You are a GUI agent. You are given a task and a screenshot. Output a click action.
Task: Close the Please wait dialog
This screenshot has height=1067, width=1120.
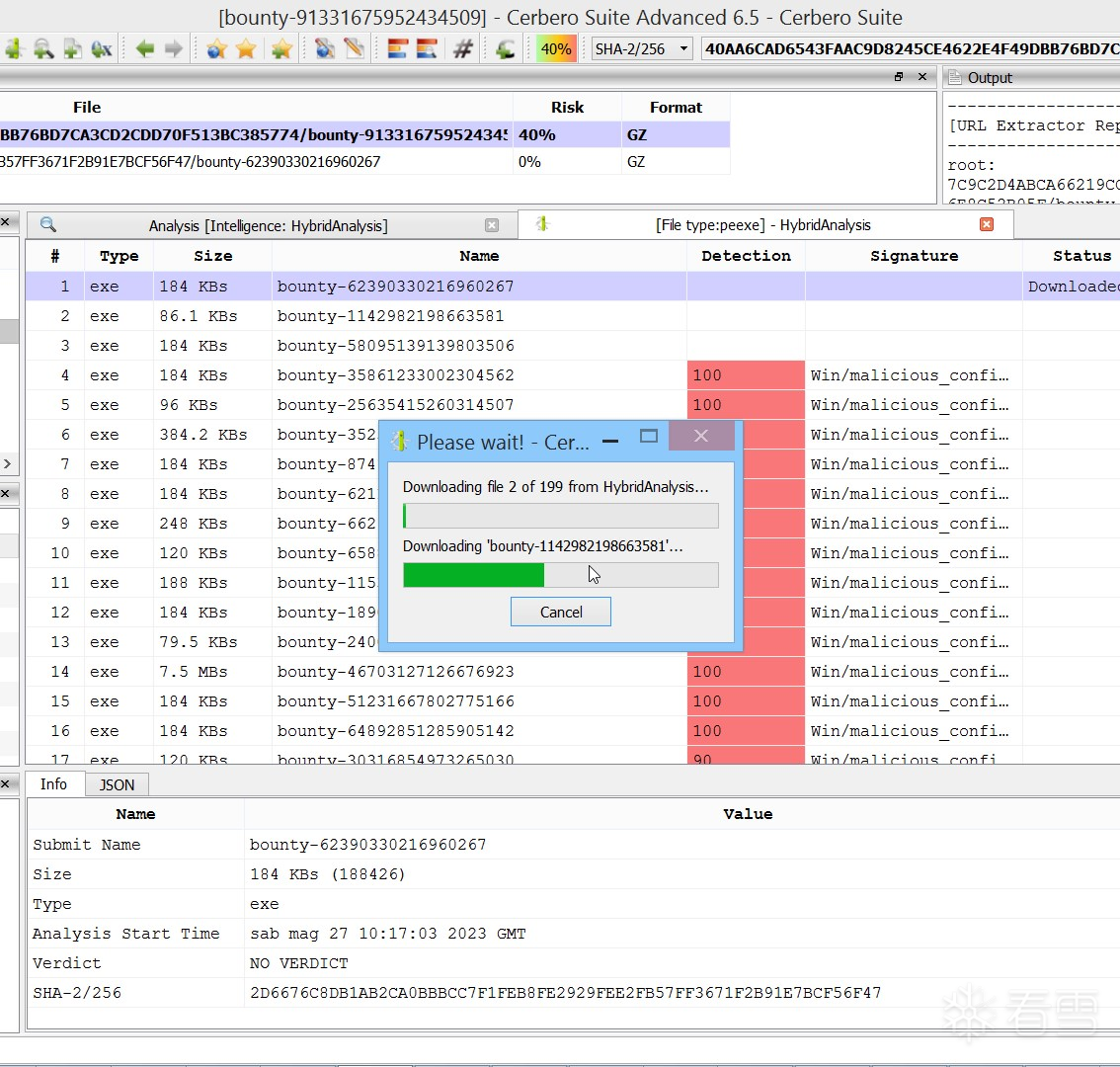pos(701,436)
